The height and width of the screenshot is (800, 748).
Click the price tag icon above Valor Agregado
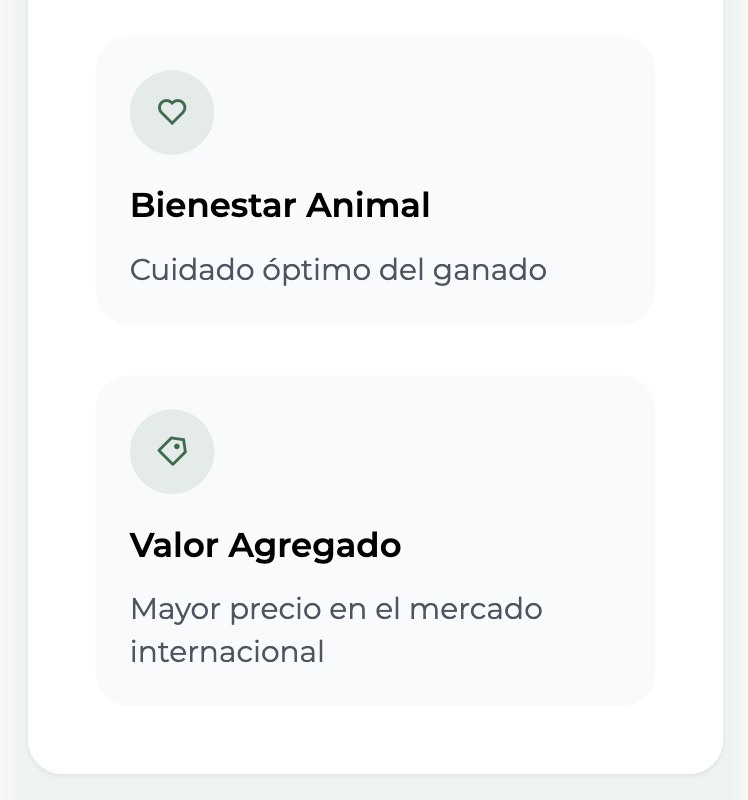pyautogui.click(x=172, y=451)
